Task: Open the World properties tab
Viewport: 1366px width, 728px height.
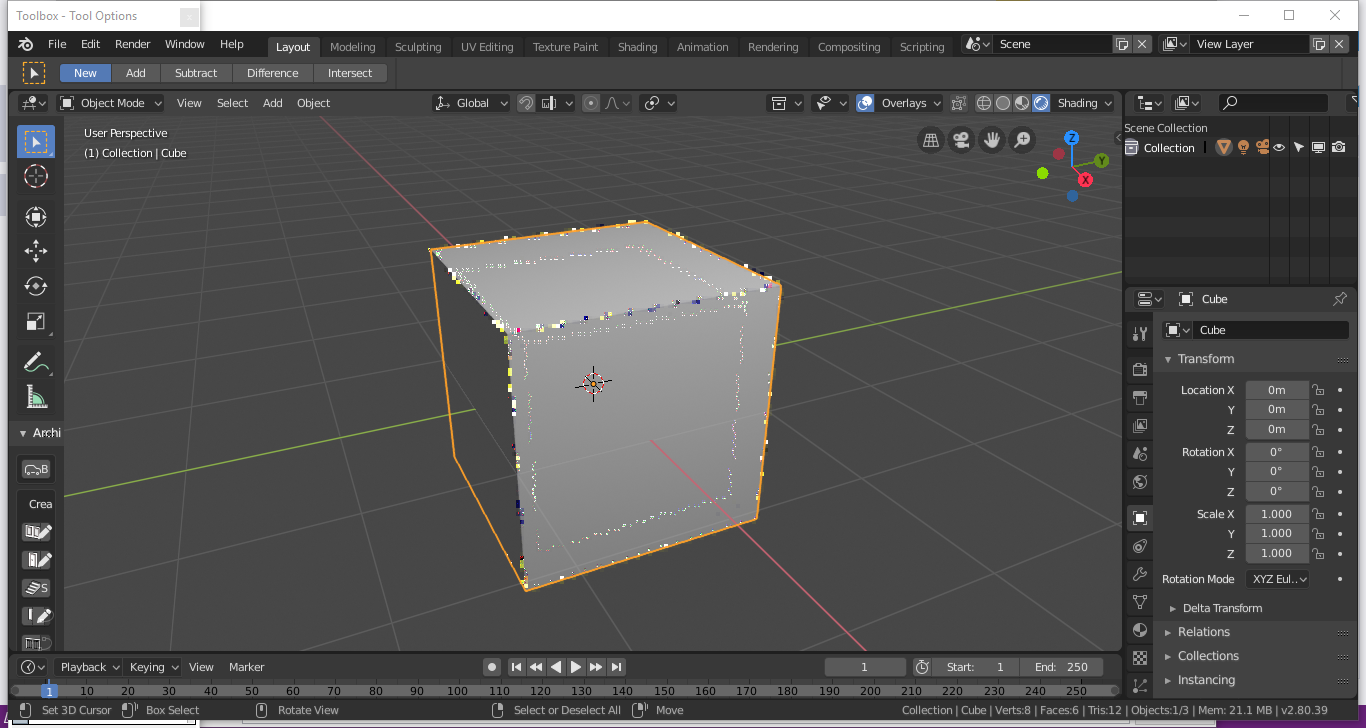Action: point(1140,481)
